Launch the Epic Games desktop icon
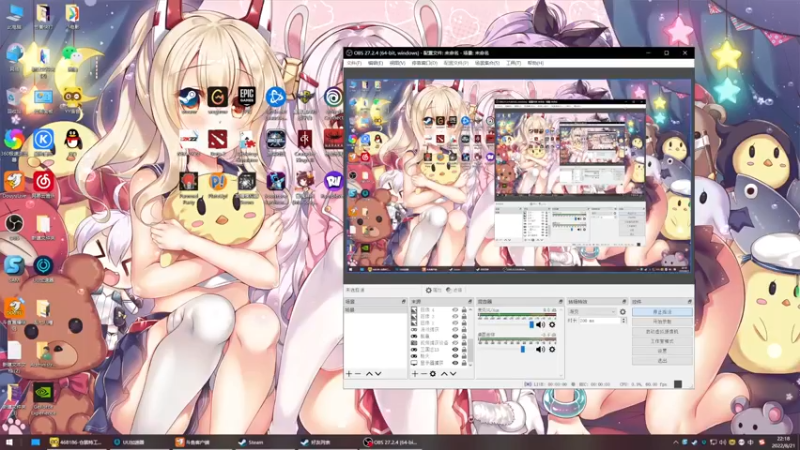Viewport: 800px width, 450px height. pos(247,98)
